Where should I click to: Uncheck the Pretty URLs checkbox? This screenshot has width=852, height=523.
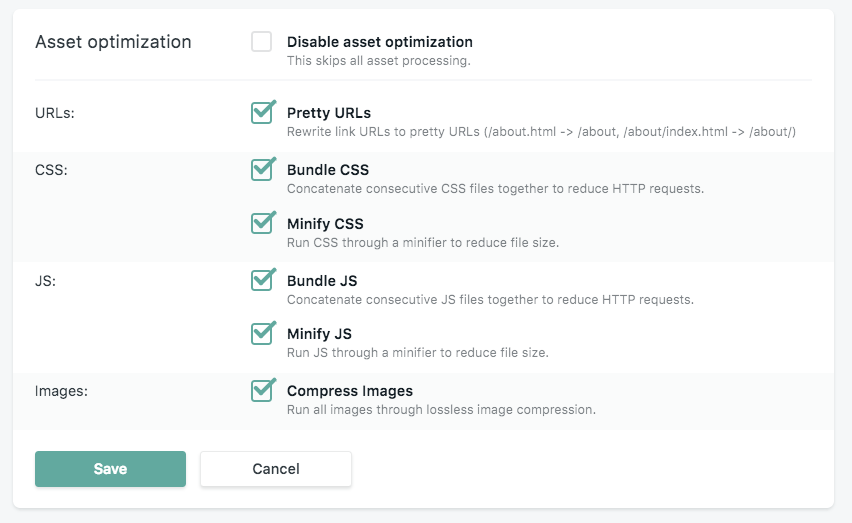[262, 113]
